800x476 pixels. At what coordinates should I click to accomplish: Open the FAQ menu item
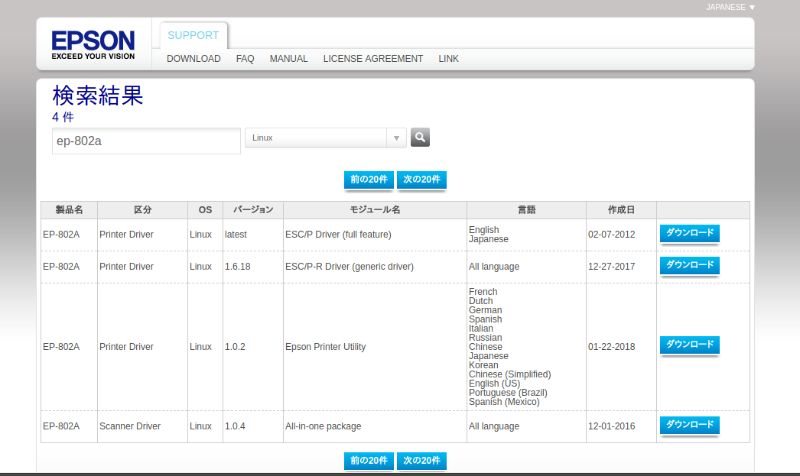(x=245, y=59)
